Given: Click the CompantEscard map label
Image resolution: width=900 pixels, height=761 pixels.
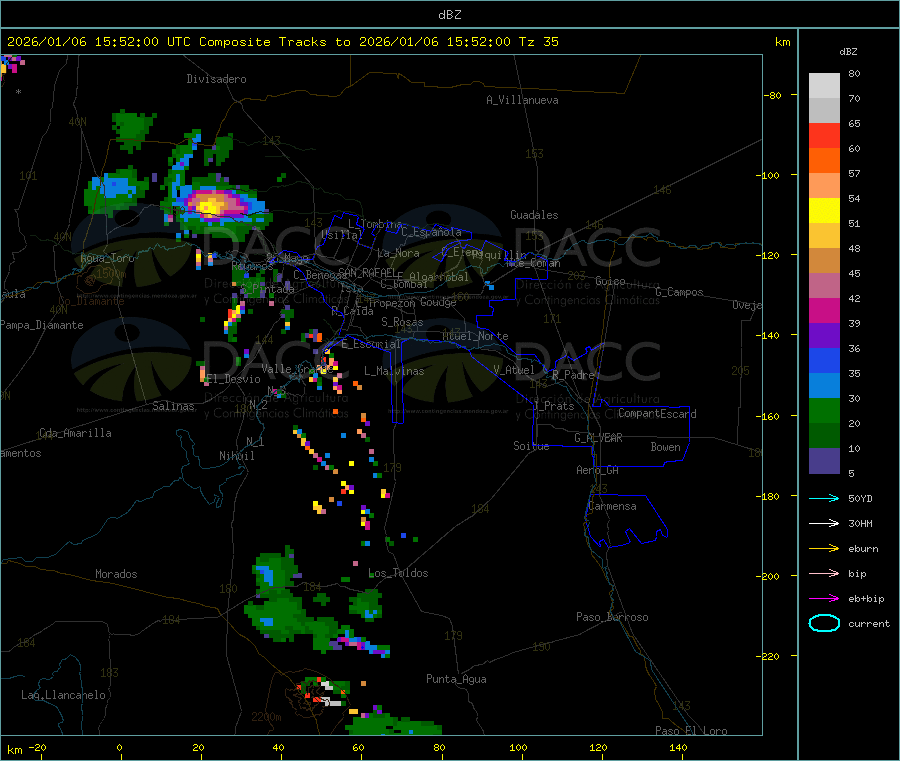Looking at the screenshot, I should coord(657,413).
